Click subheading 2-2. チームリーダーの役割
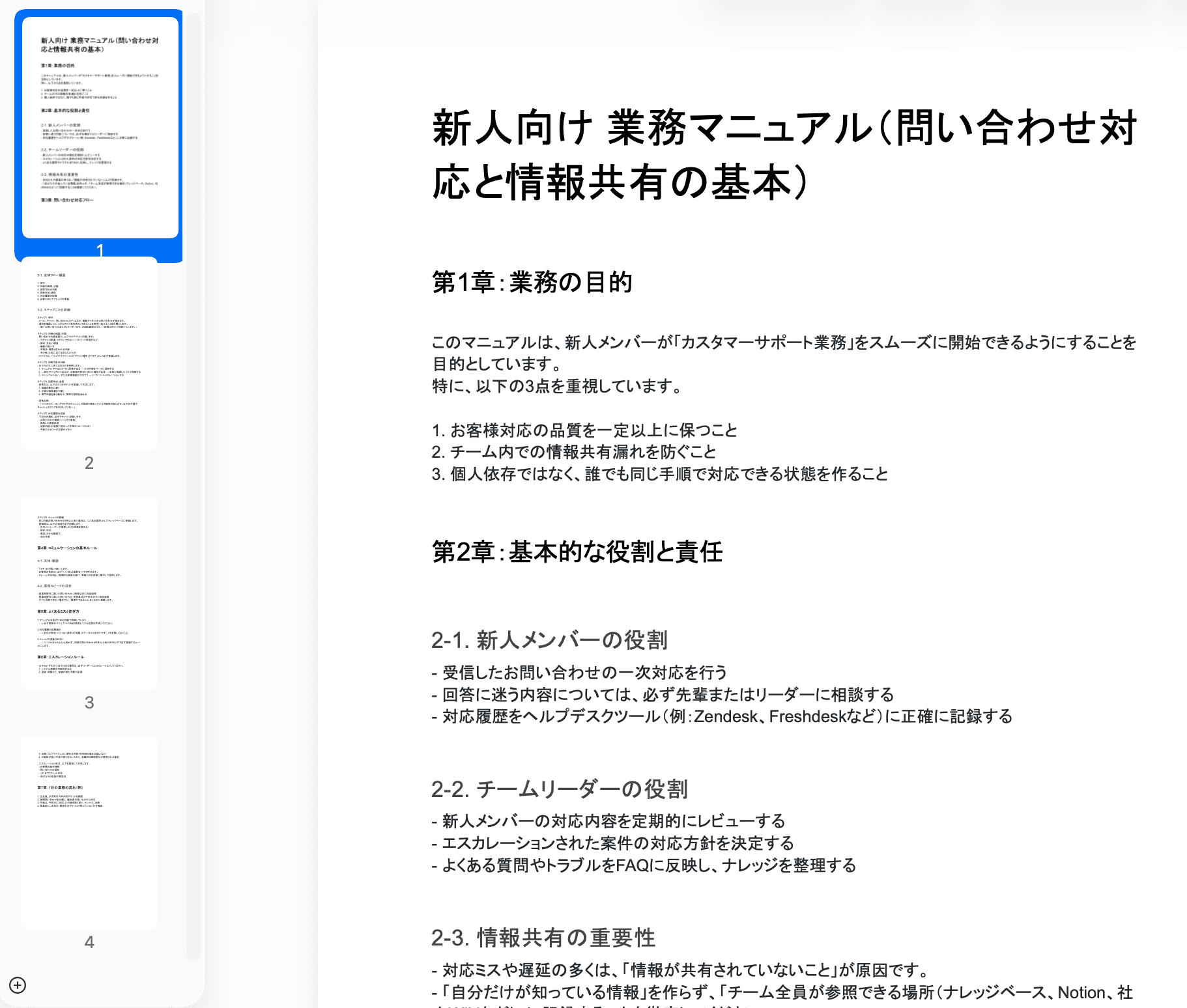1187x1008 pixels. pyautogui.click(x=560, y=789)
